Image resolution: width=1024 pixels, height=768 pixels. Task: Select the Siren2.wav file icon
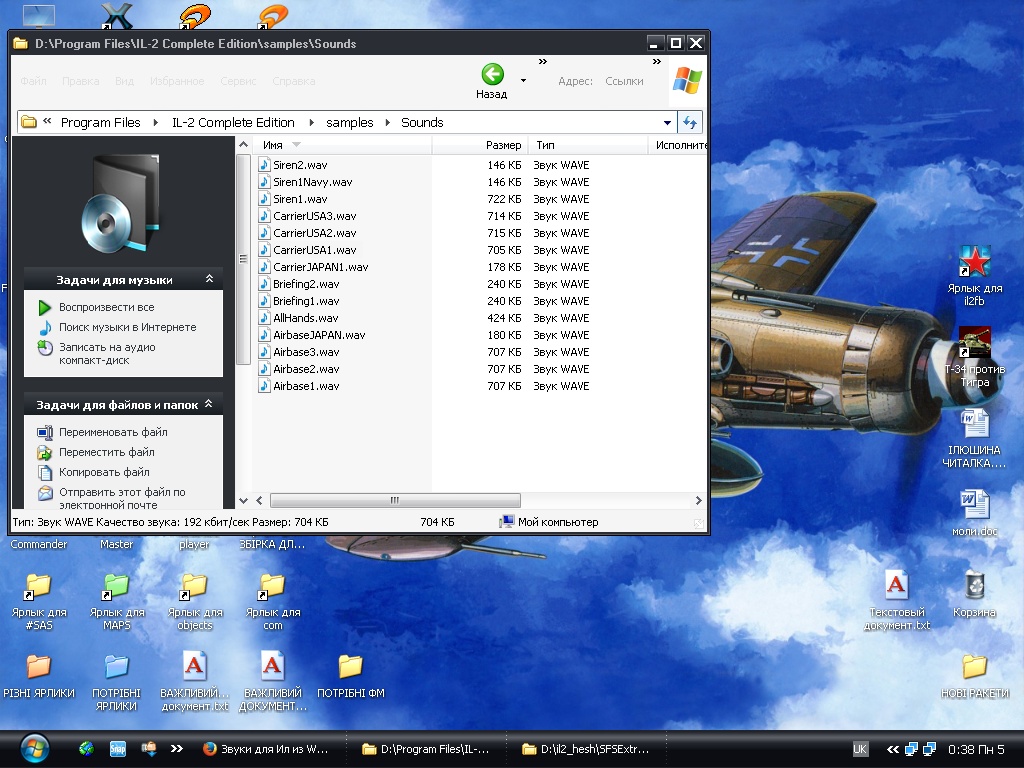pyautogui.click(x=265, y=165)
